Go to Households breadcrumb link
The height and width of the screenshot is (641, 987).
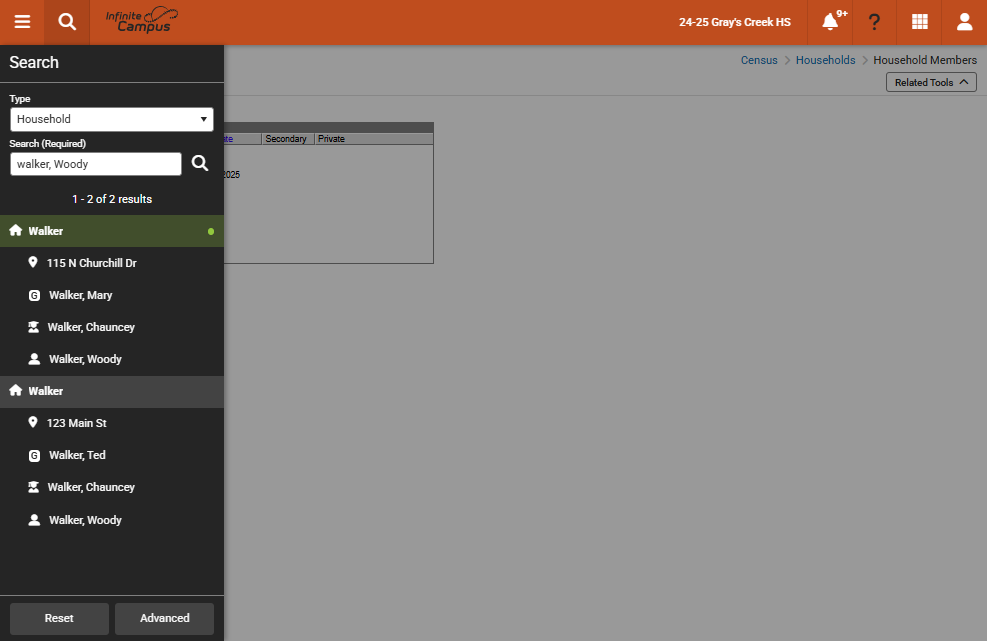point(825,60)
